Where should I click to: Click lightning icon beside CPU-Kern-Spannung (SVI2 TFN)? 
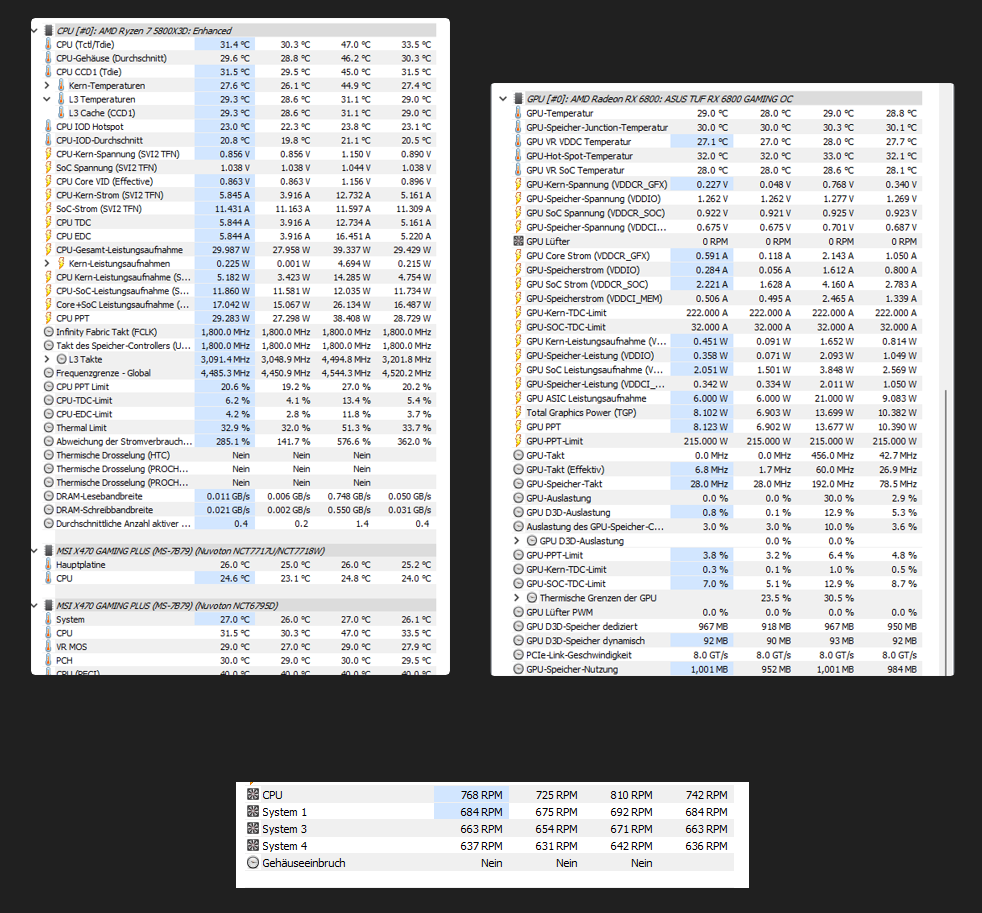tap(48, 154)
